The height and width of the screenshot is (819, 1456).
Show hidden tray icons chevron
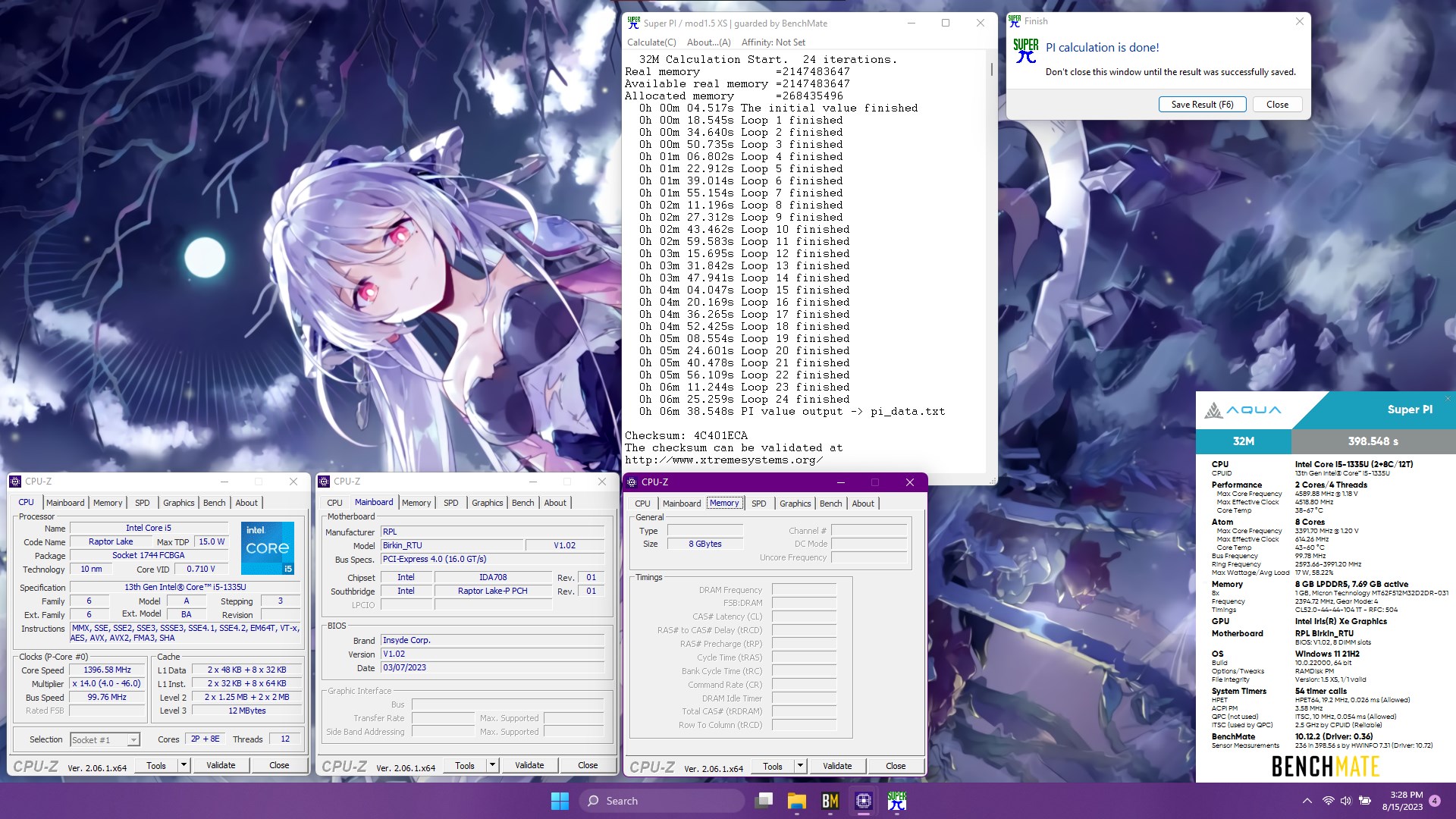(x=1307, y=801)
